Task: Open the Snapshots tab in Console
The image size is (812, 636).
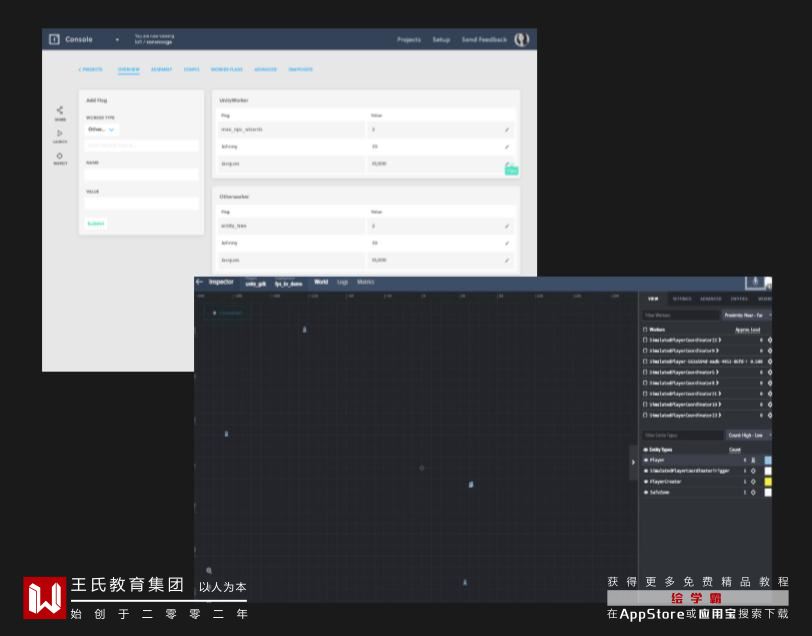Action: click(x=300, y=69)
